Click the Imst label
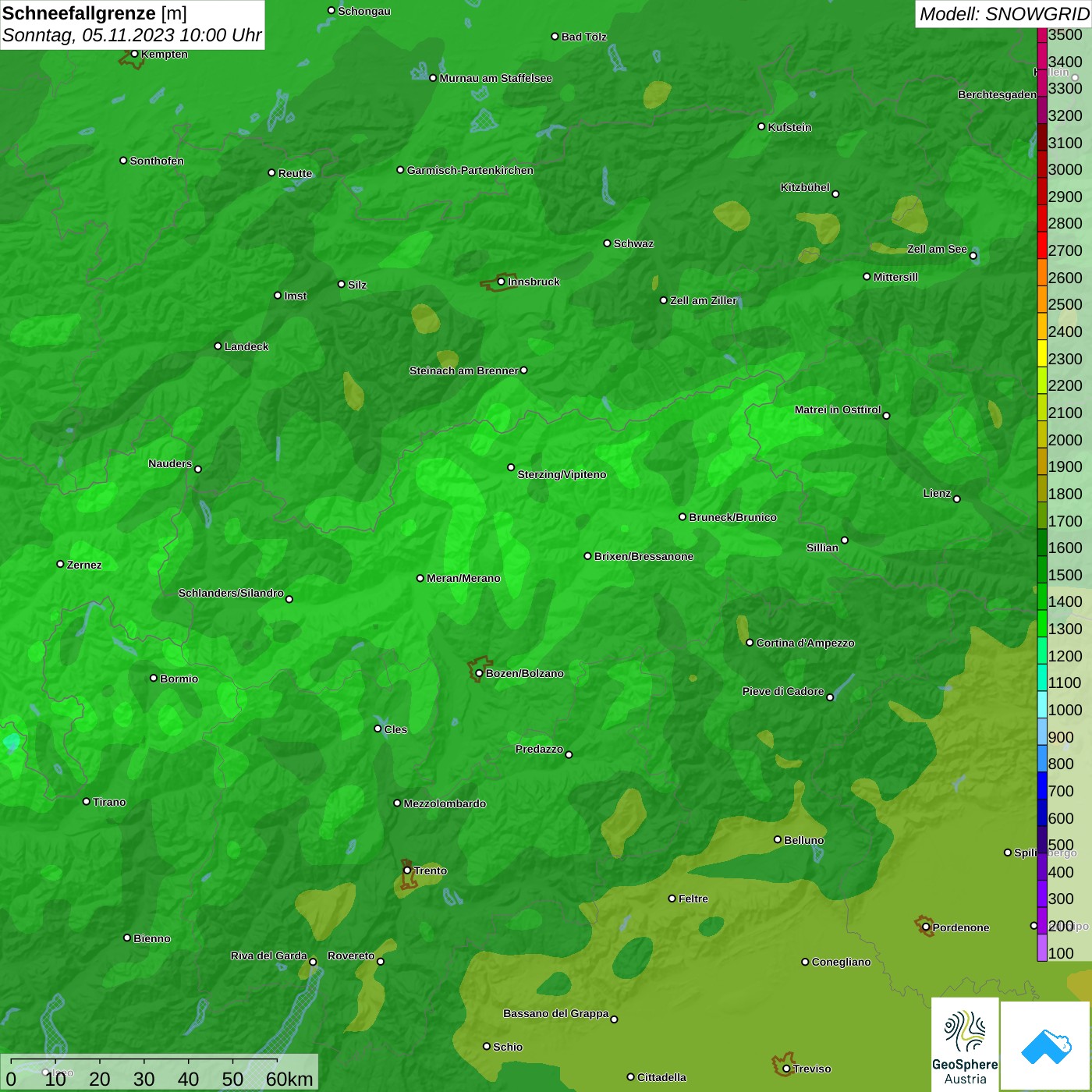Screen dimensions: 1092x1092 296,296
